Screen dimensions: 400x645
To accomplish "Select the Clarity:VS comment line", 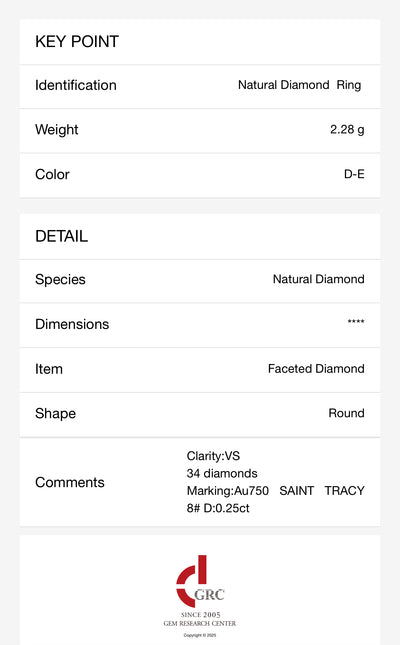I will [x=213, y=456].
